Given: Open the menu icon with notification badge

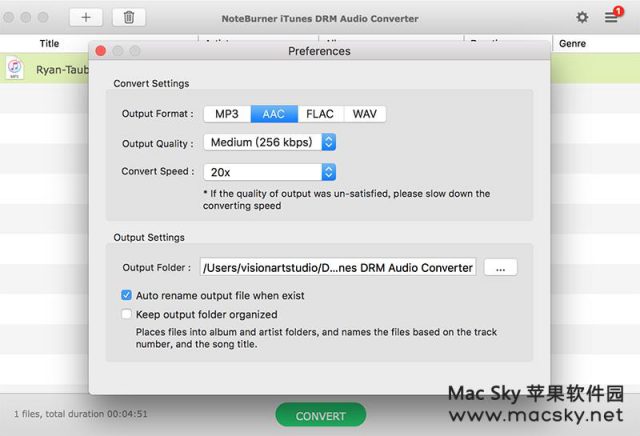Looking at the screenshot, I should 613,16.
